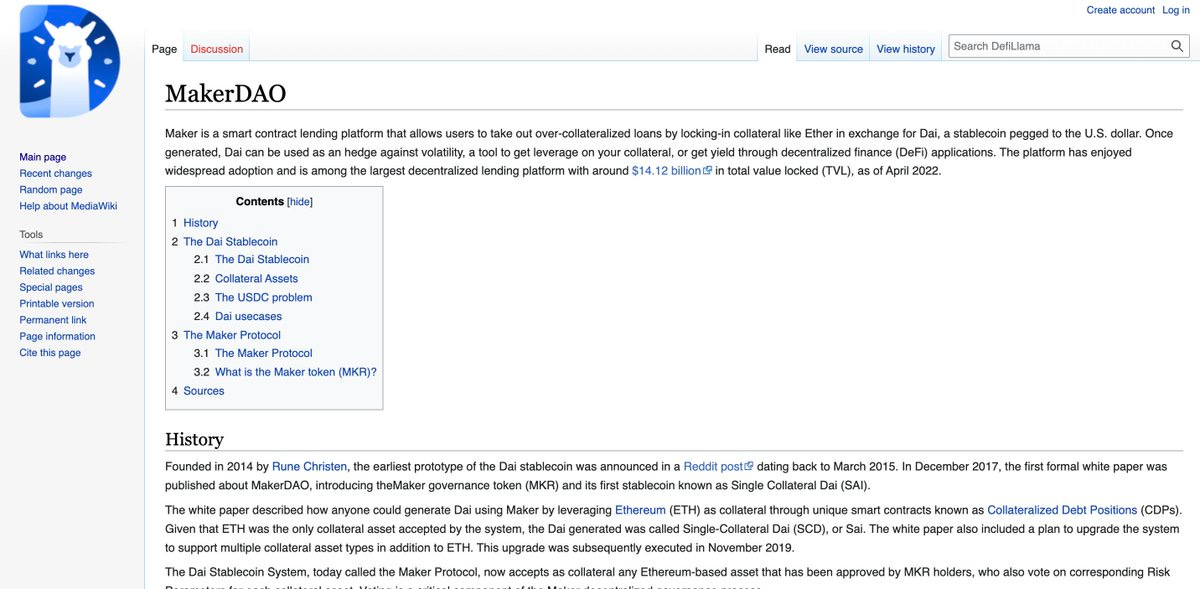Go to Main page in sidebar
This screenshot has width=1200, height=589.
click(x=43, y=157)
